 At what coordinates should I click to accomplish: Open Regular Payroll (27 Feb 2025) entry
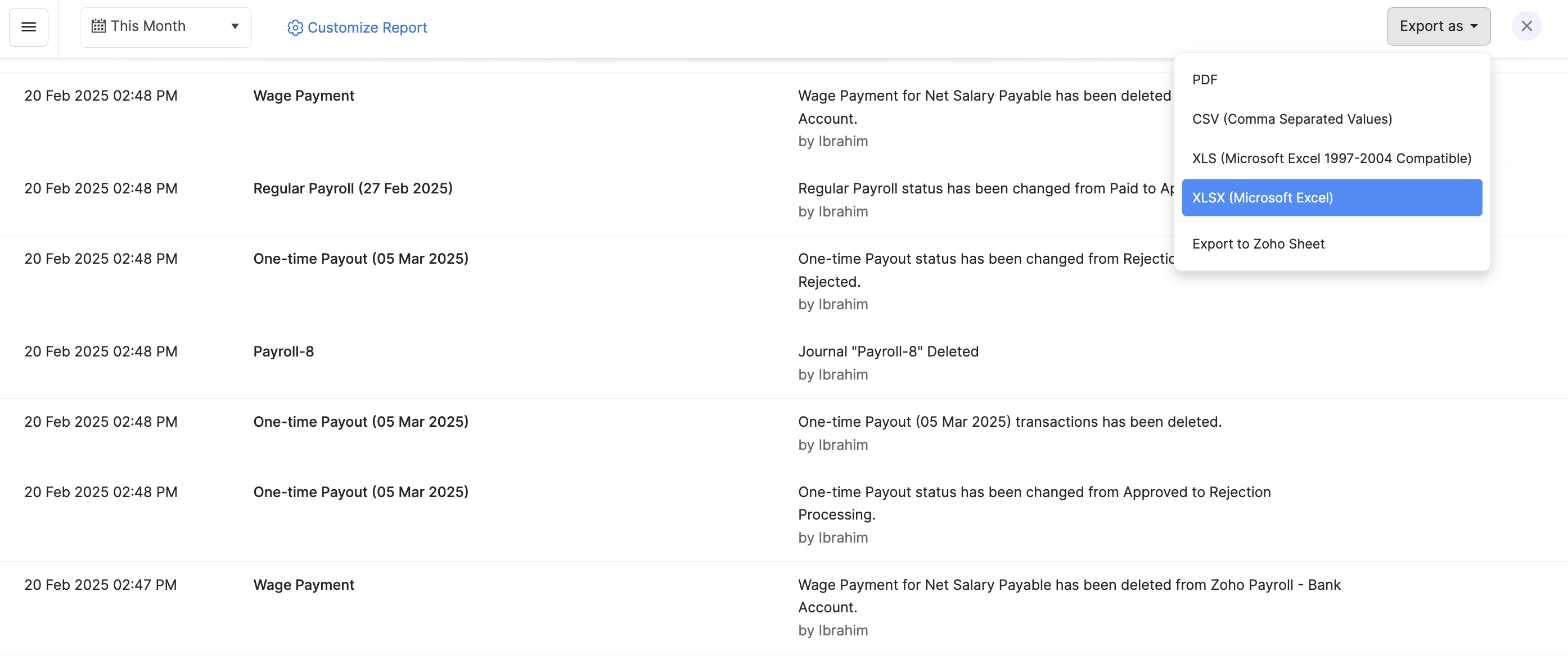pyautogui.click(x=353, y=188)
